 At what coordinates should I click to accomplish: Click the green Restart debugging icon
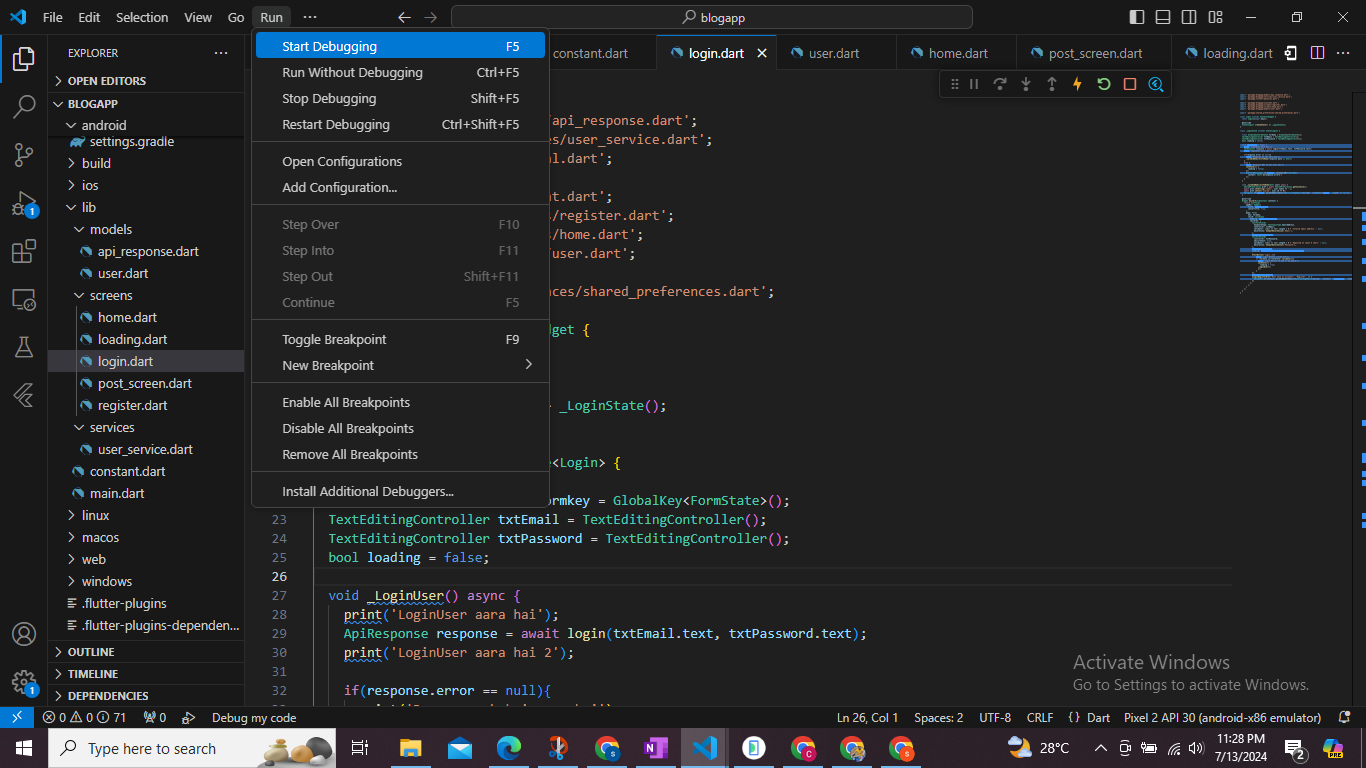(1103, 84)
